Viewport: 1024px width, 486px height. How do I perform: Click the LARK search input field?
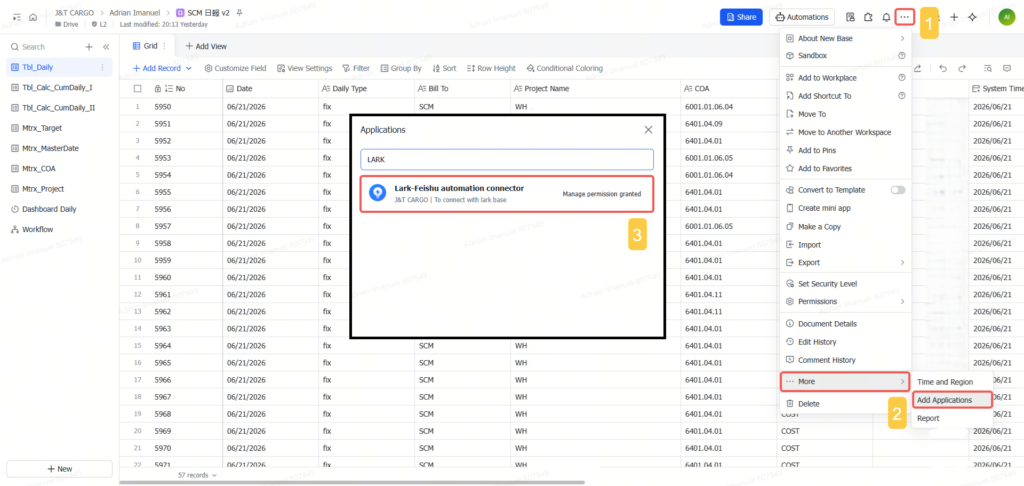point(507,159)
